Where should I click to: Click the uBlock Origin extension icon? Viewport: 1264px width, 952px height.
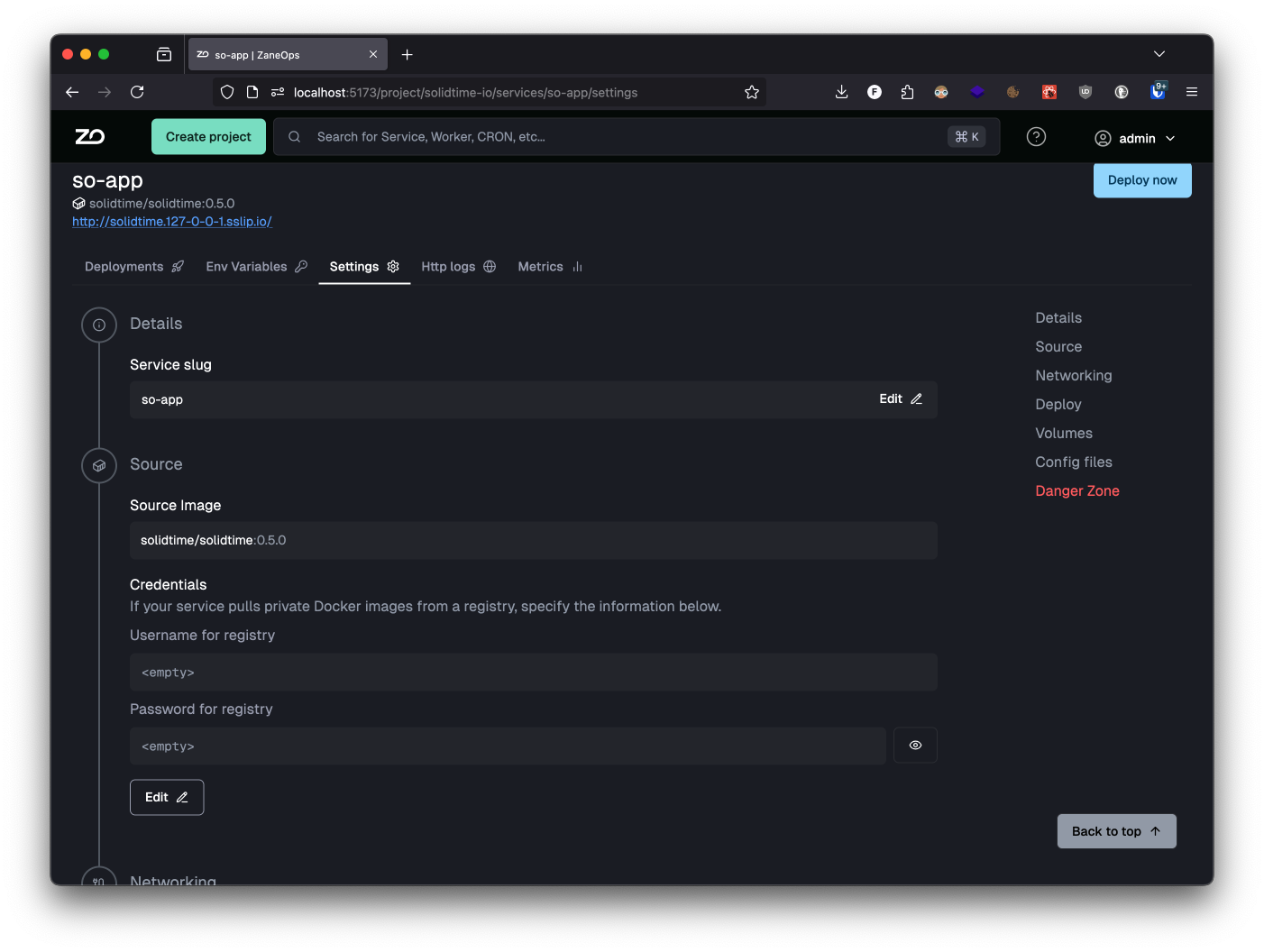1085,92
